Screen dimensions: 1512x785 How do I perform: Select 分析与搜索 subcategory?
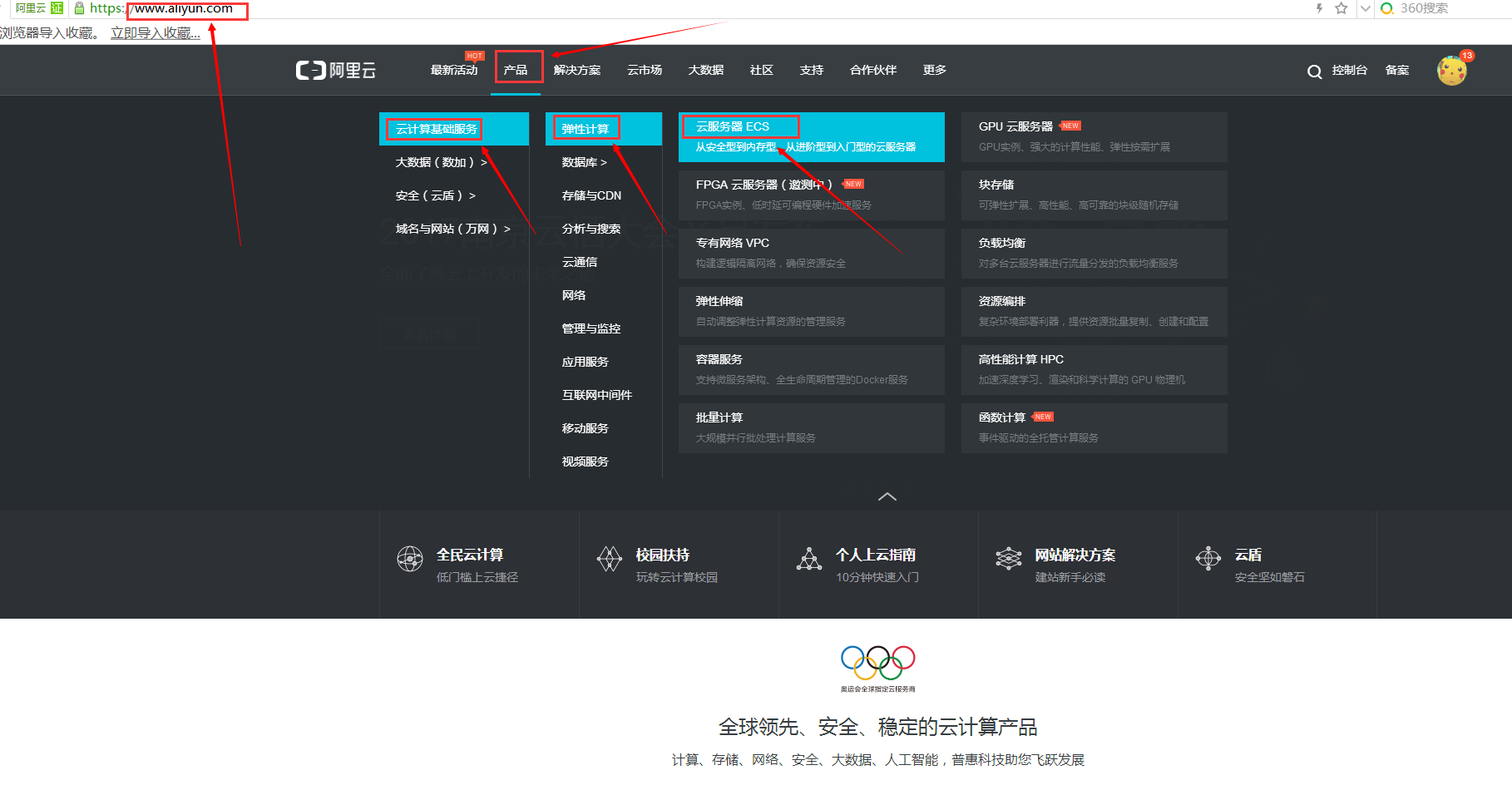point(591,229)
